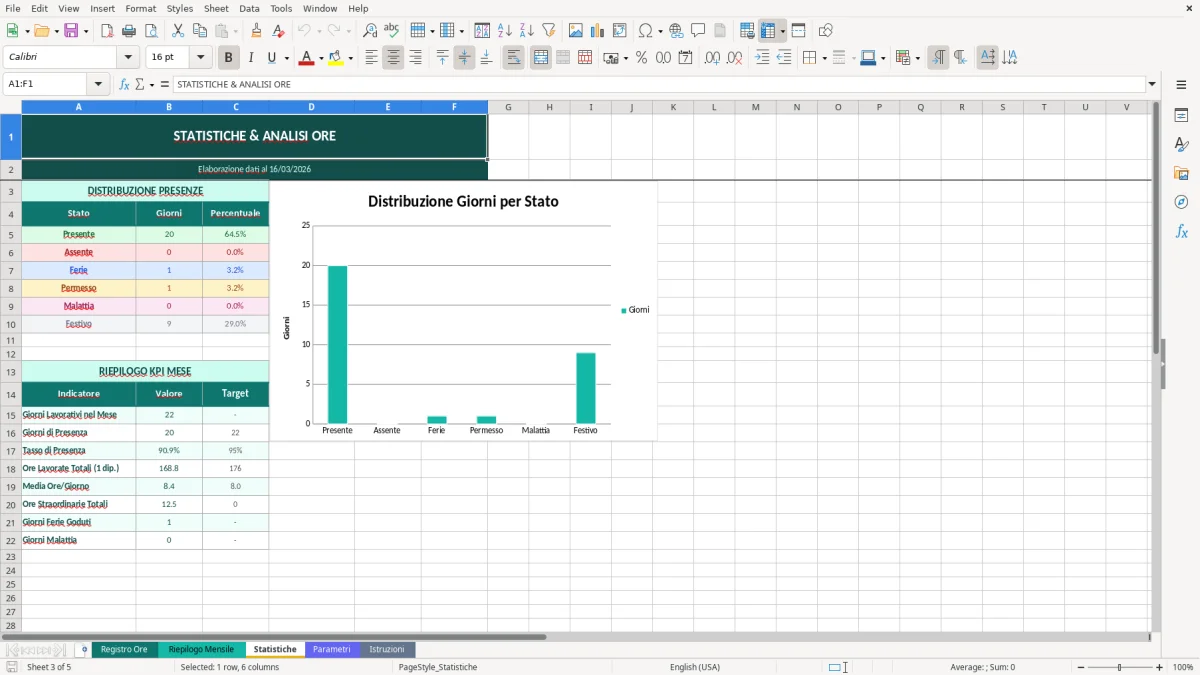Toggle Underline formatting
Screen dimensions: 1200x675
(x=272, y=58)
